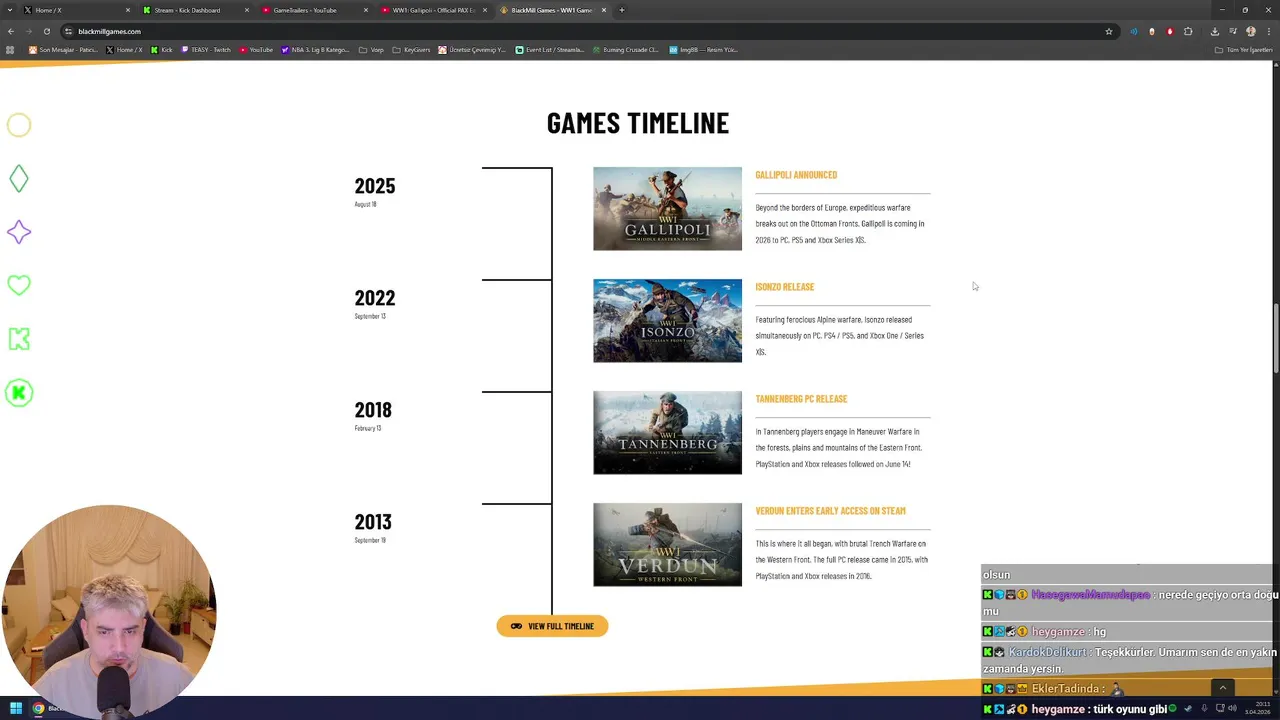
Task: Select the 2018 timeline year marker
Action: click(373, 410)
